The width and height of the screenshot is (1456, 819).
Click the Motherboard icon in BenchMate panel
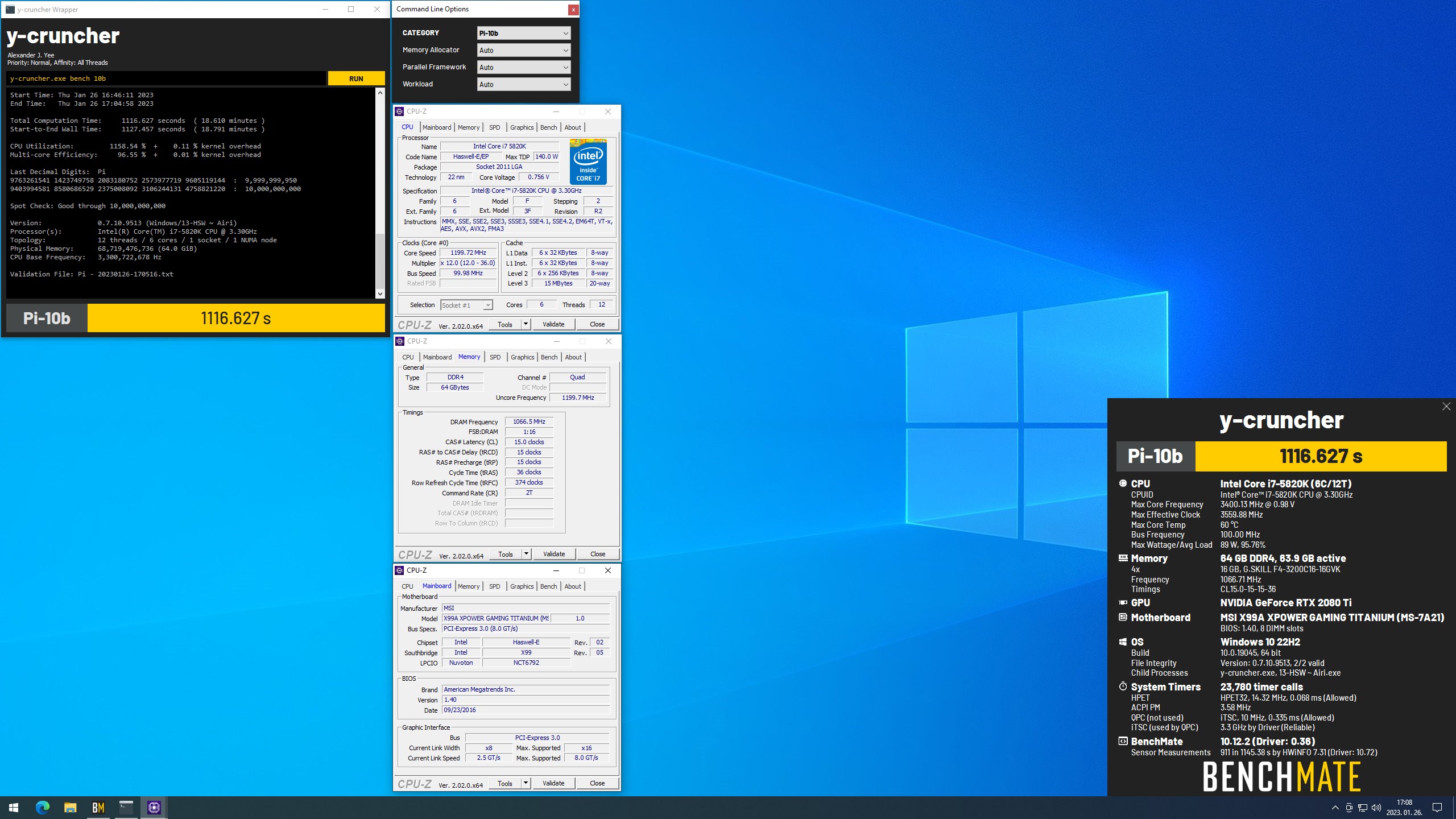[x=1123, y=618]
